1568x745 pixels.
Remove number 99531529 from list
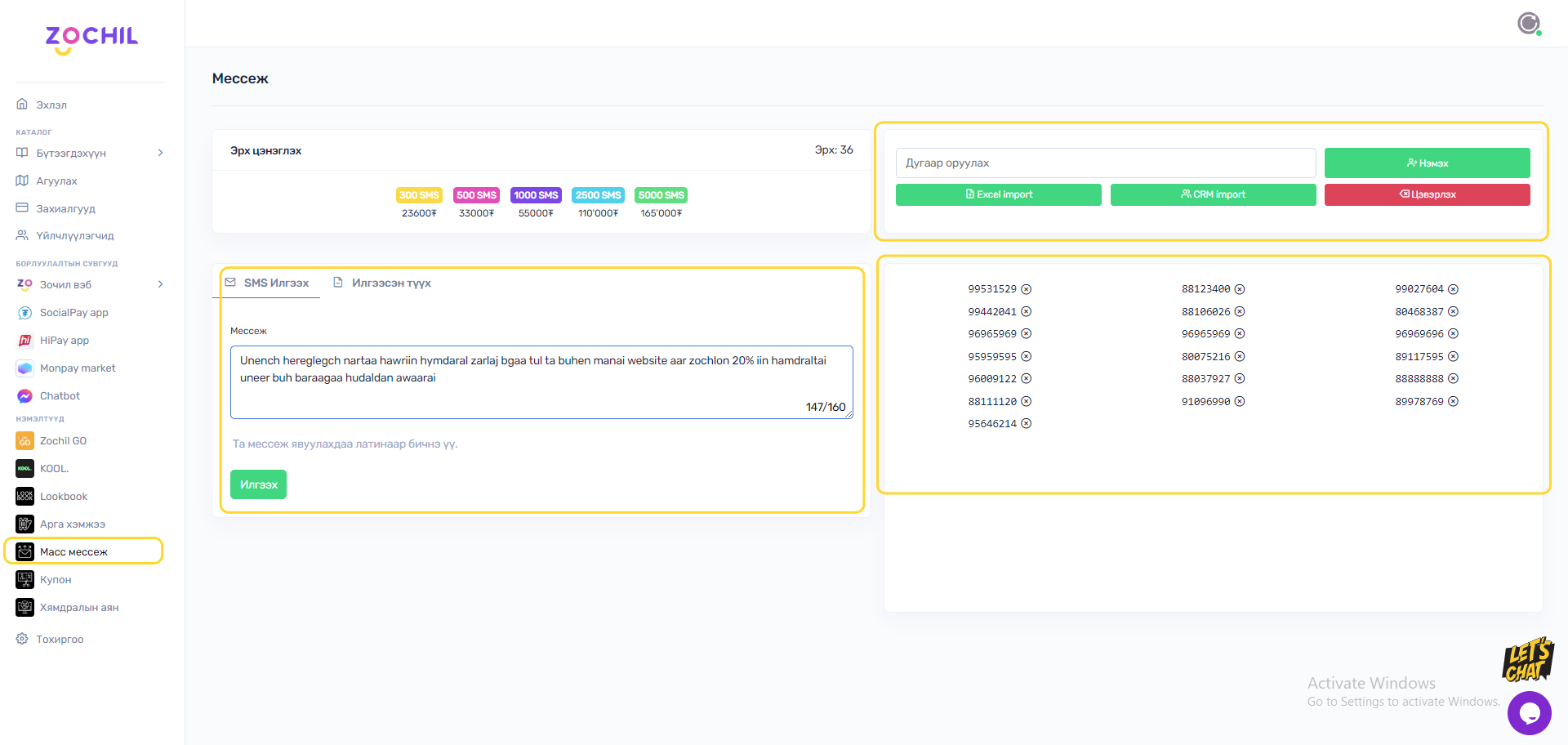point(1027,289)
